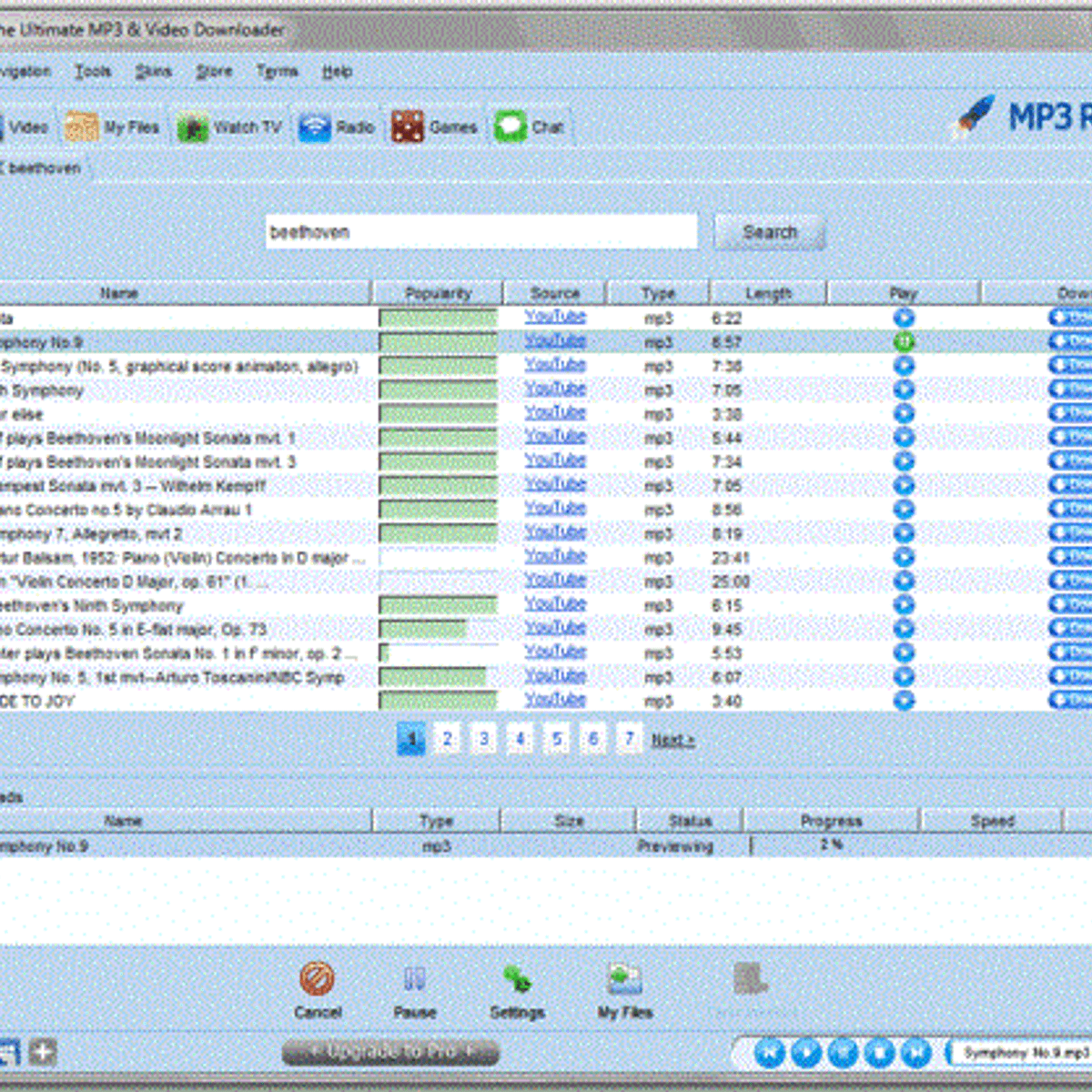Image resolution: width=1092 pixels, height=1092 pixels.
Task: Play the 25:00 Violin Concerto D Major track
Action: pos(904,581)
